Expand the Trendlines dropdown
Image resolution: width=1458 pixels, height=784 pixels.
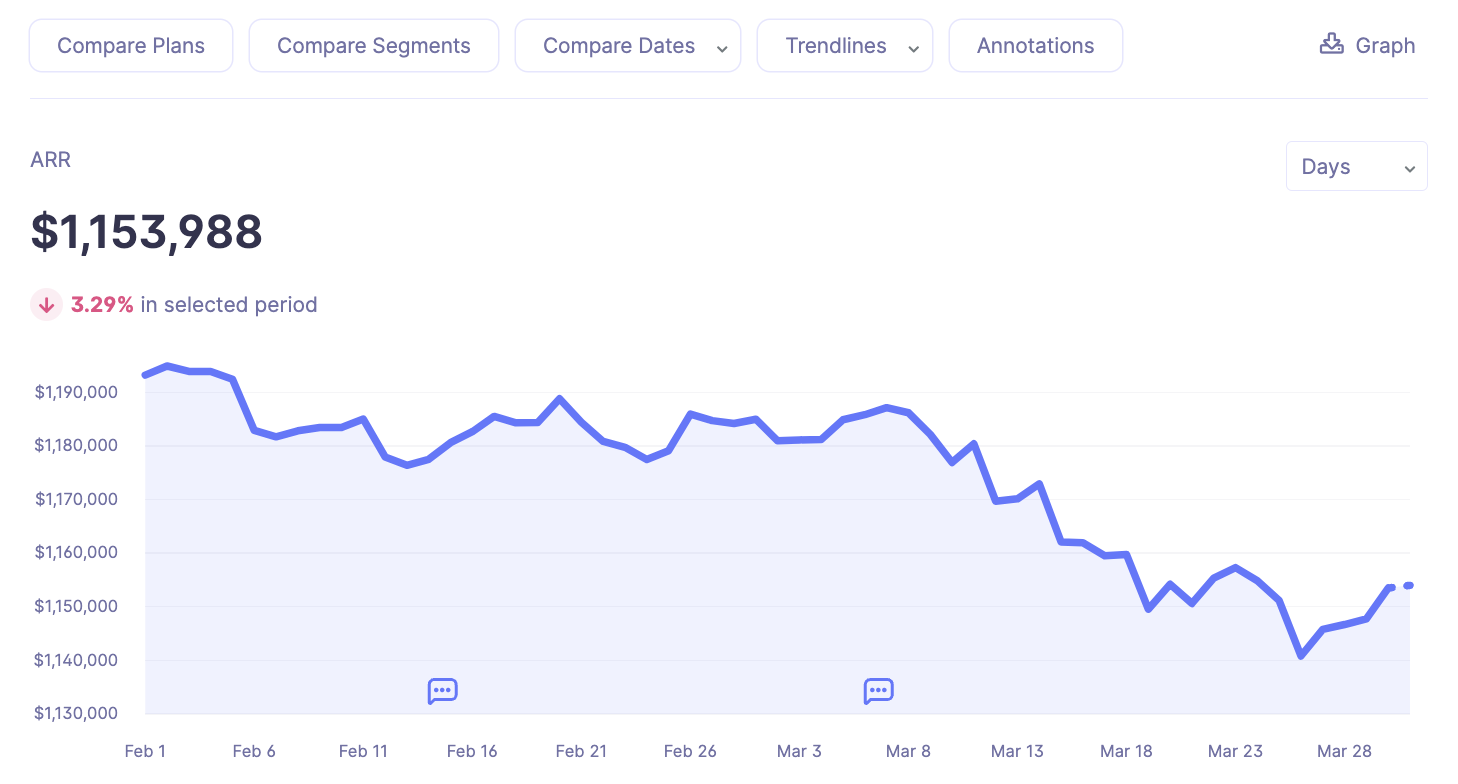tap(844, 46)
